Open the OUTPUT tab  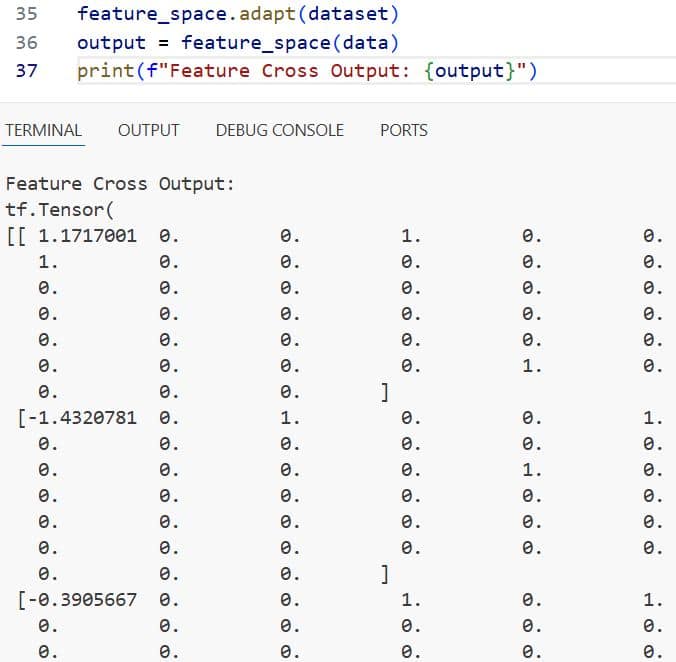(148, 130)
